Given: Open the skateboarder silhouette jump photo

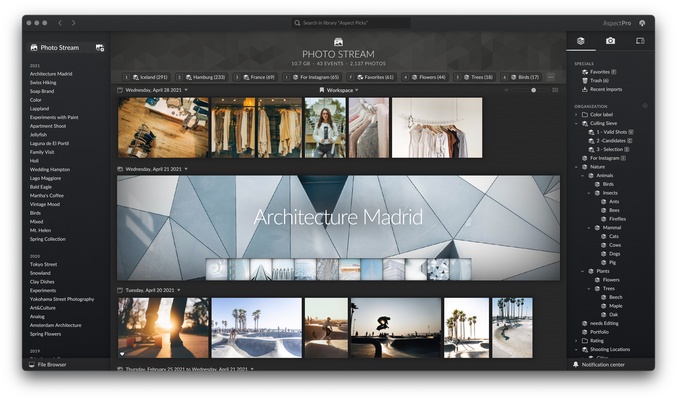Looking at the screenshot, I should click(x=395, y=328).
